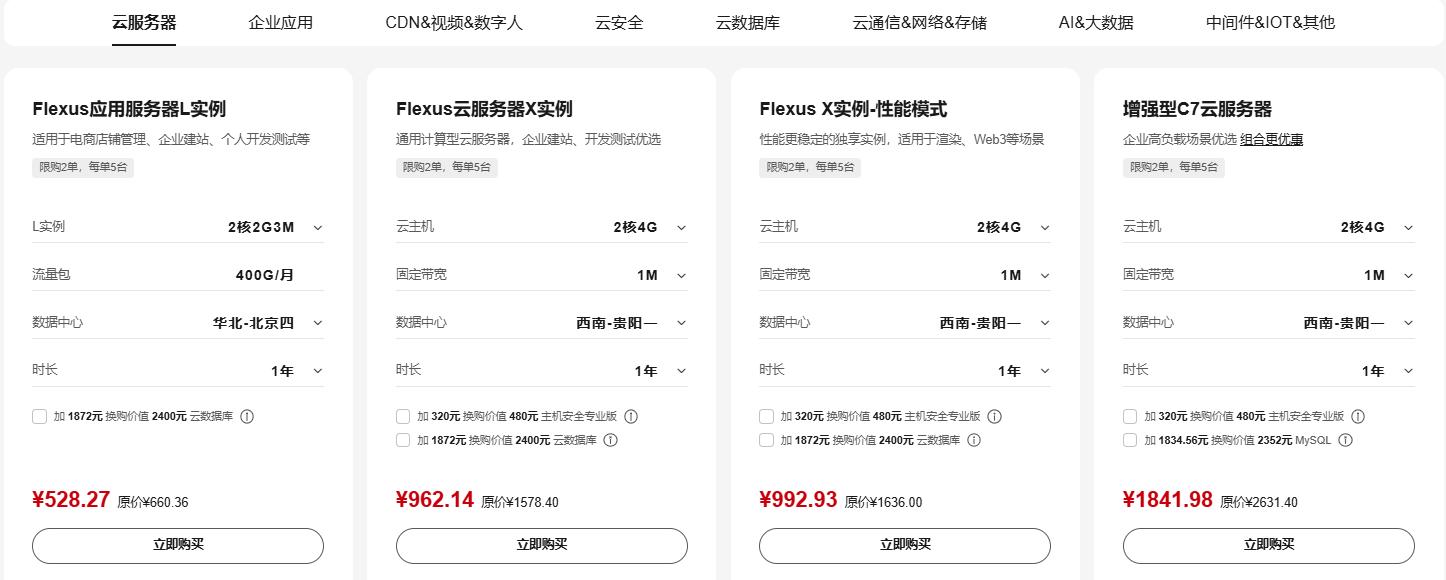Click 立即购买 for Flexus应用服务器L实例
The width and height of the screenshot is (1446, 580).
coord(177,545)
